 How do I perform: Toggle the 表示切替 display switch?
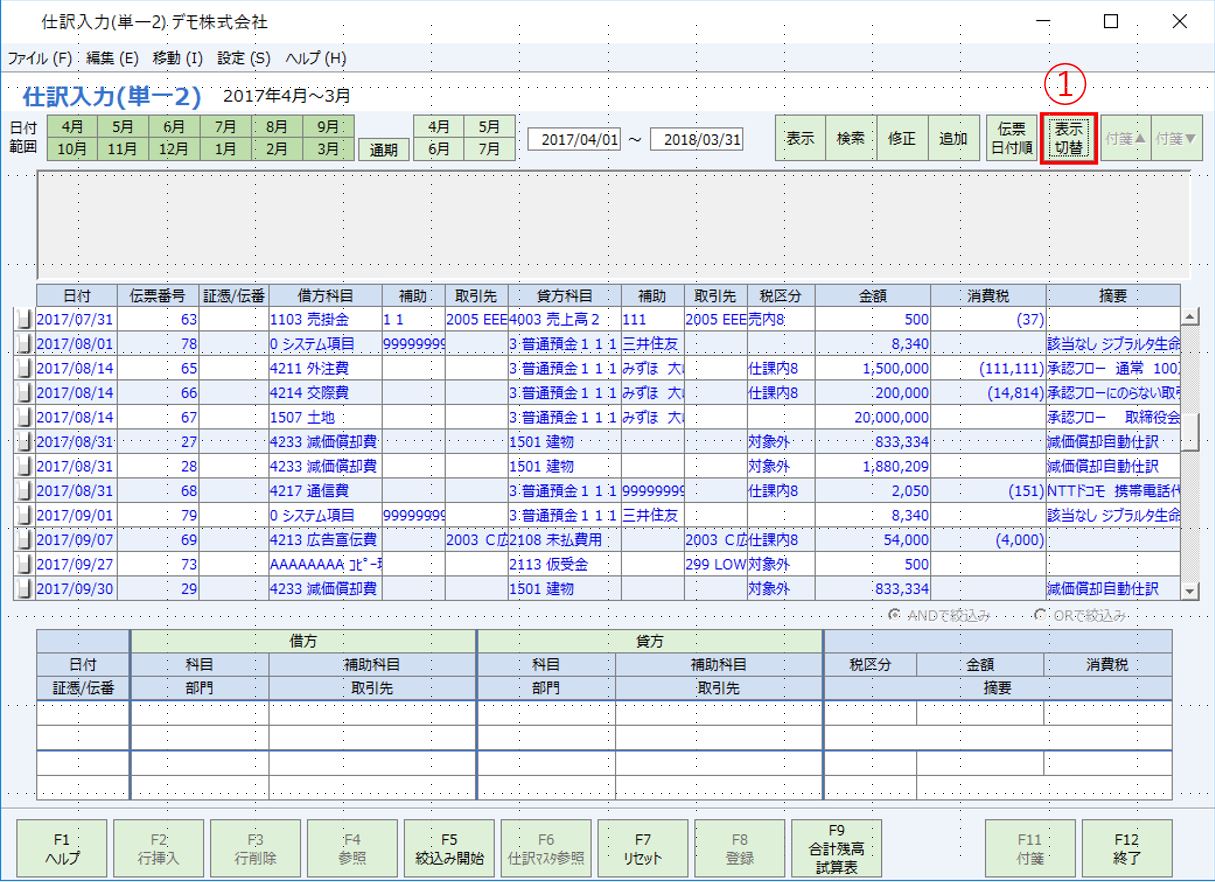[1067, 139]
